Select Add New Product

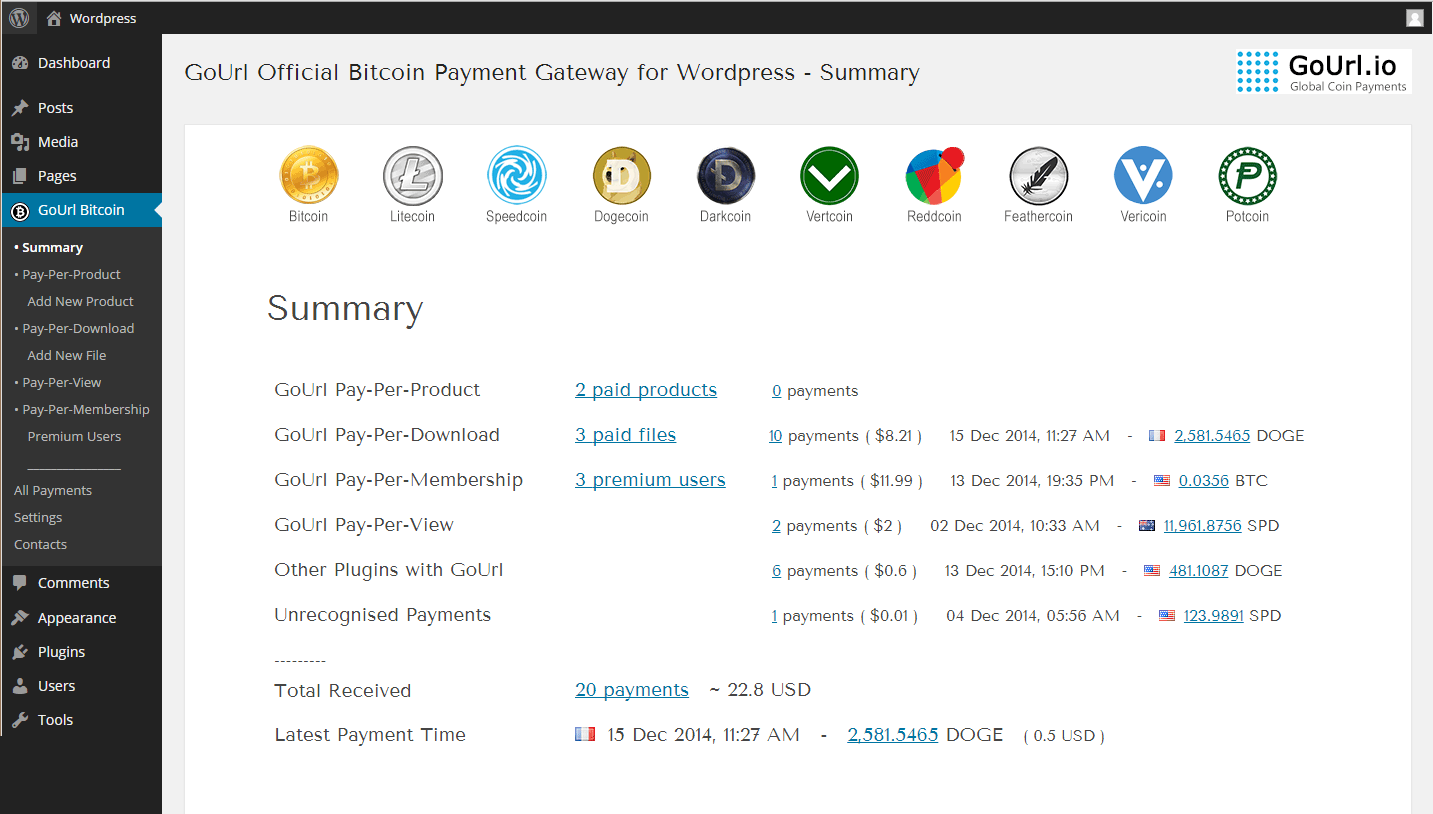coord(80,301)
